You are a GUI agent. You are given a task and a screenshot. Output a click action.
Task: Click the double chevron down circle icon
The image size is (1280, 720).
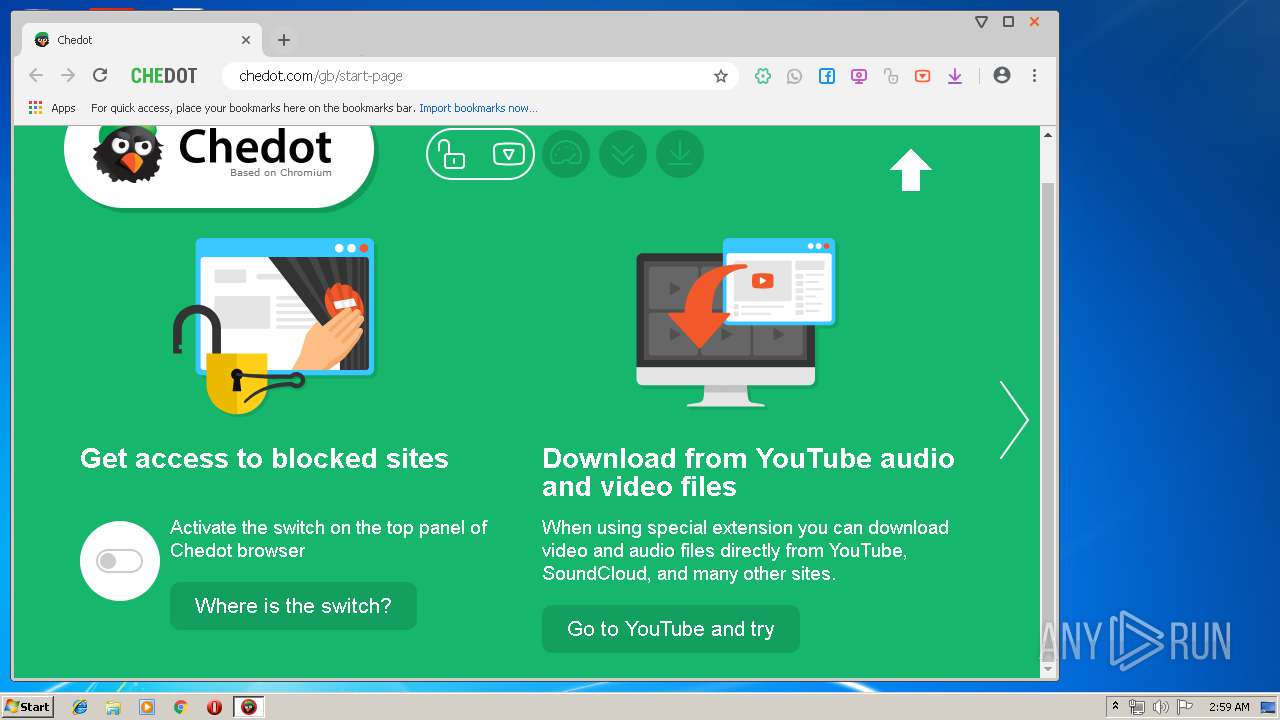[x=623, y=154]
